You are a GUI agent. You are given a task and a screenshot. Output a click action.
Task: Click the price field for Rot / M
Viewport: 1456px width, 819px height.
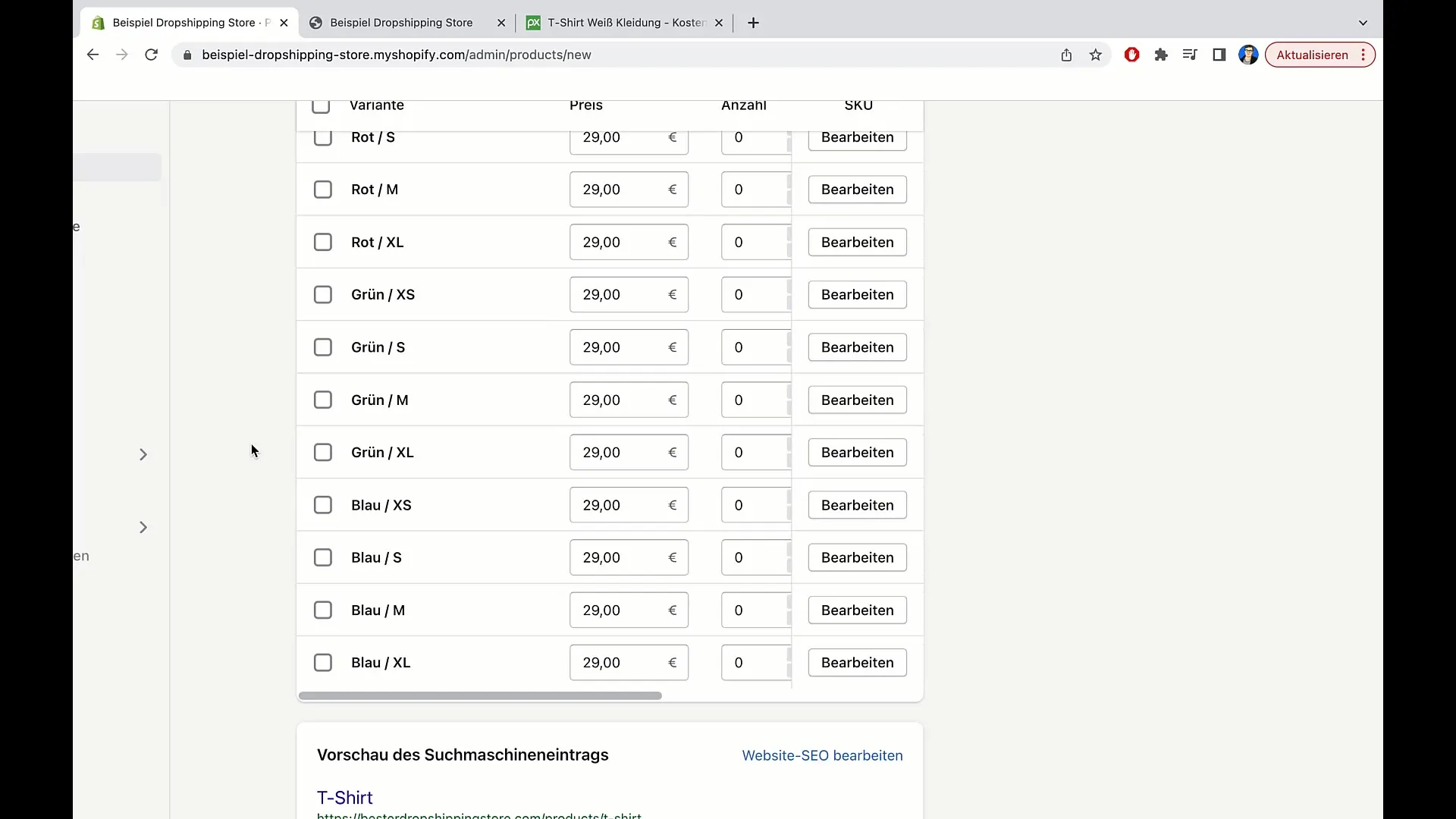(x=629, y=190)
